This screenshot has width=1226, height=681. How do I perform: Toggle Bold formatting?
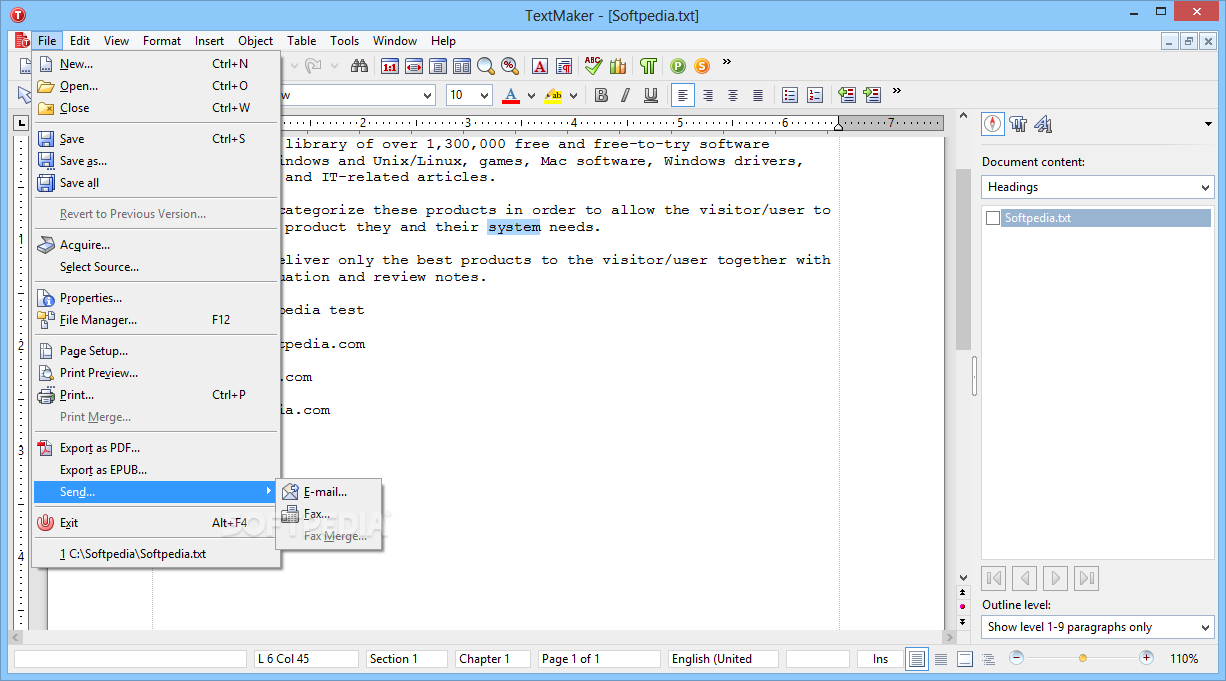601,95
